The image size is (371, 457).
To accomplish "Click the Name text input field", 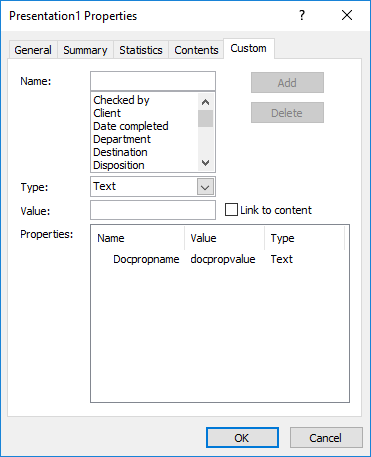I will [x=153, y=81].
